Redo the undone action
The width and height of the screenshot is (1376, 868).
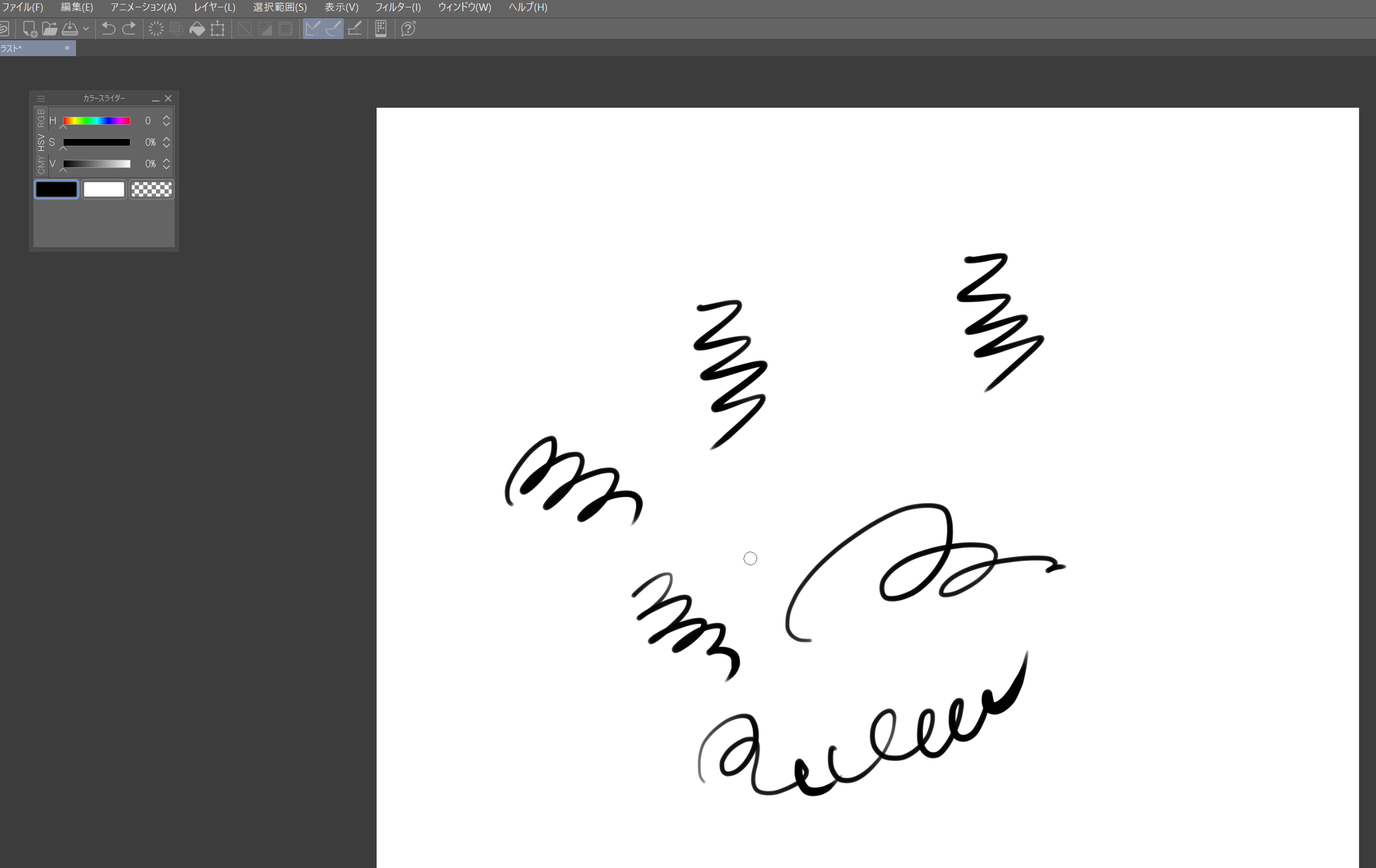(129, 28)
